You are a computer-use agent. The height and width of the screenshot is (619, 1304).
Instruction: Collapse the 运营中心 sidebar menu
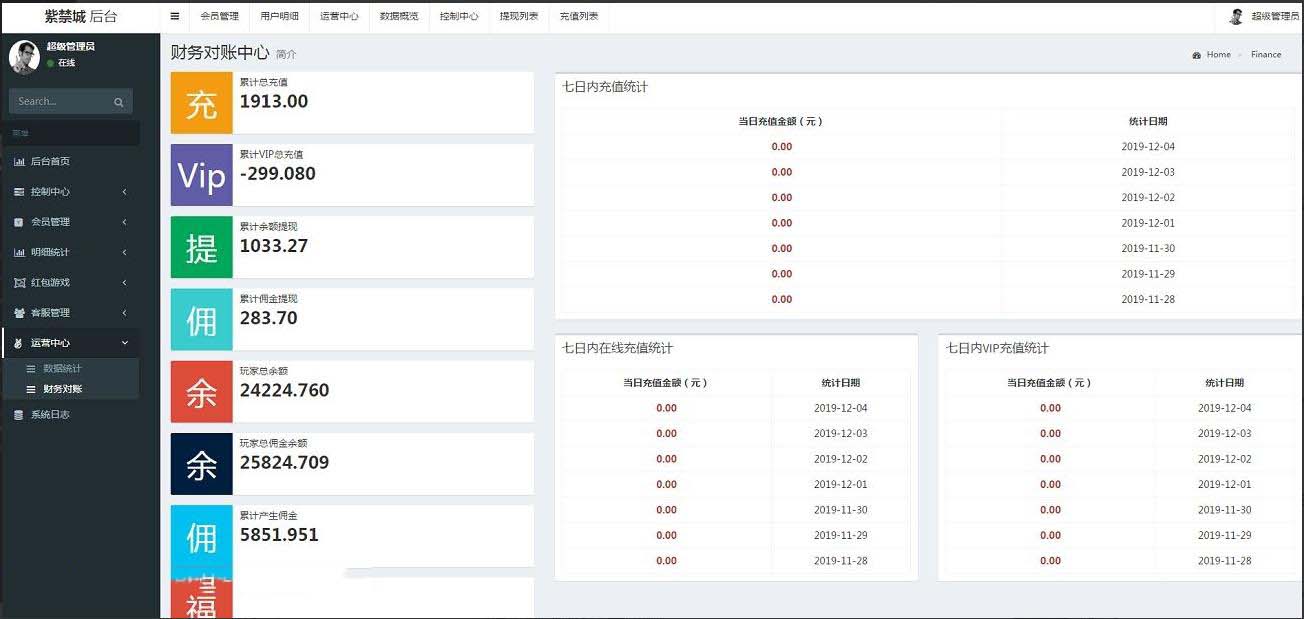70,343
